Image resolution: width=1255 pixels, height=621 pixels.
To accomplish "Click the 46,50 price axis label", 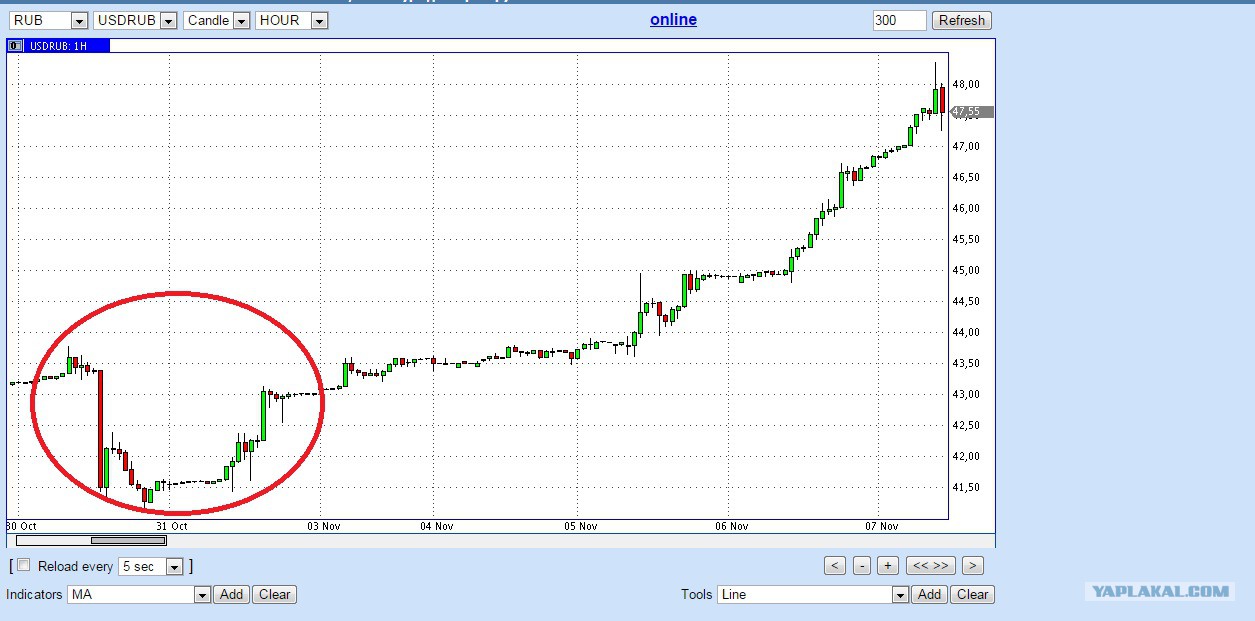I will (966, 177).
